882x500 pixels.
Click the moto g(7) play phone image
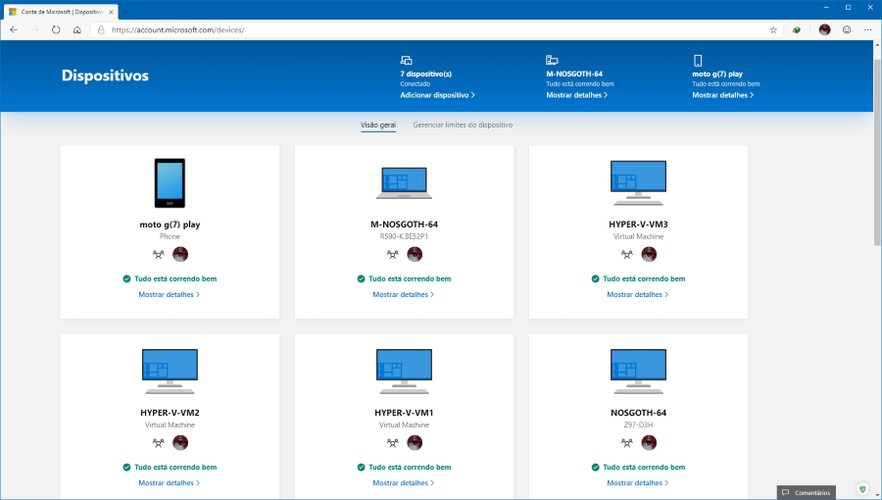[170, 183]
